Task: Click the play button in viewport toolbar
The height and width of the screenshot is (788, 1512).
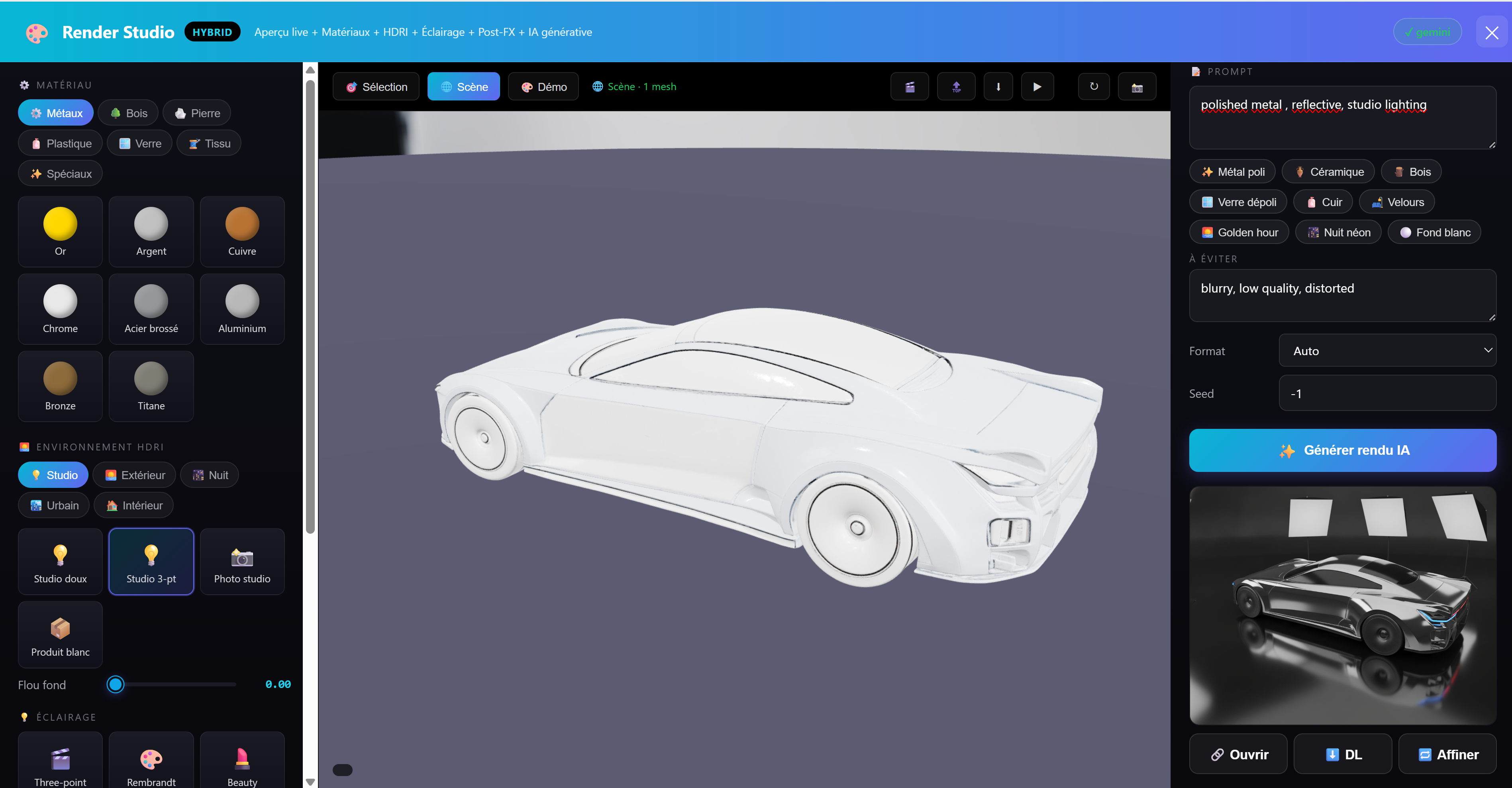Action: [1037, 87]
